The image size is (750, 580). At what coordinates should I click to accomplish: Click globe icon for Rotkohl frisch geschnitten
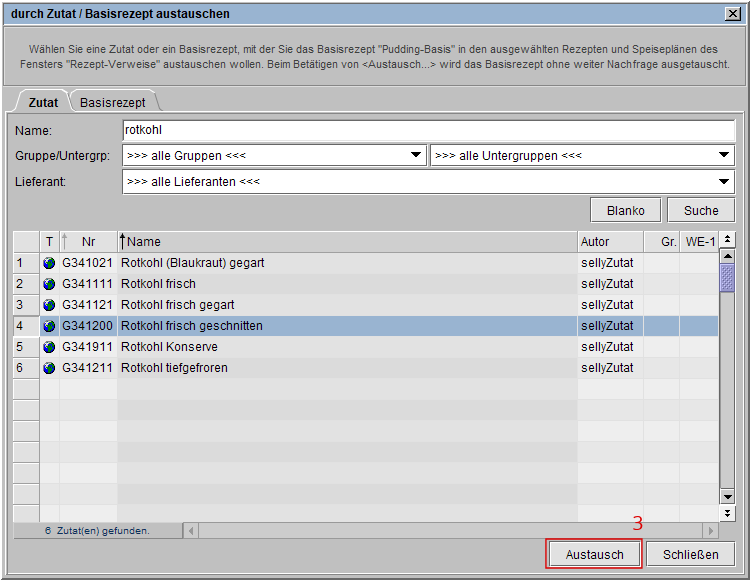tap(49, 326)
